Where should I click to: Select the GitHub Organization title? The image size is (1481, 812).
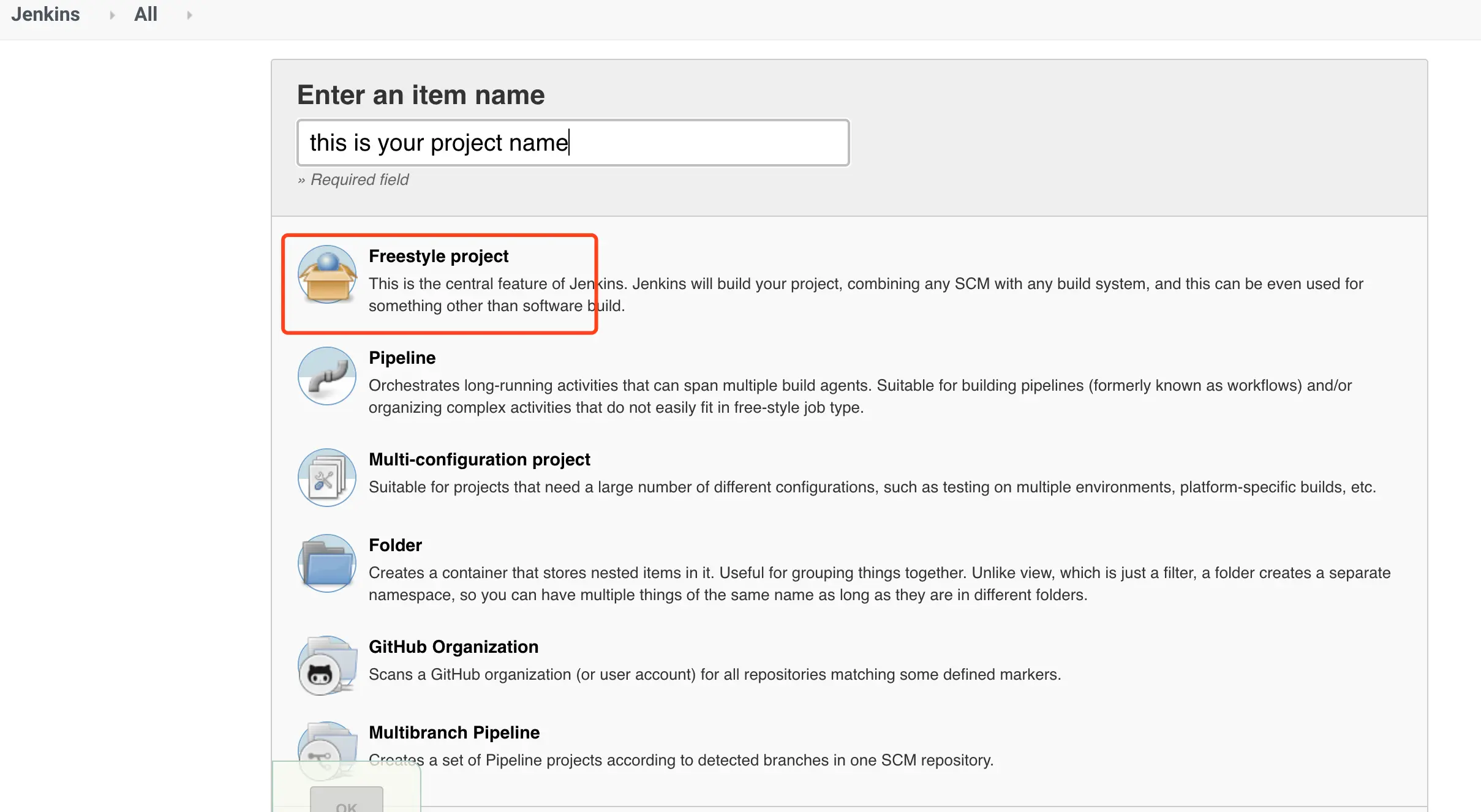(x=453, y=647)
